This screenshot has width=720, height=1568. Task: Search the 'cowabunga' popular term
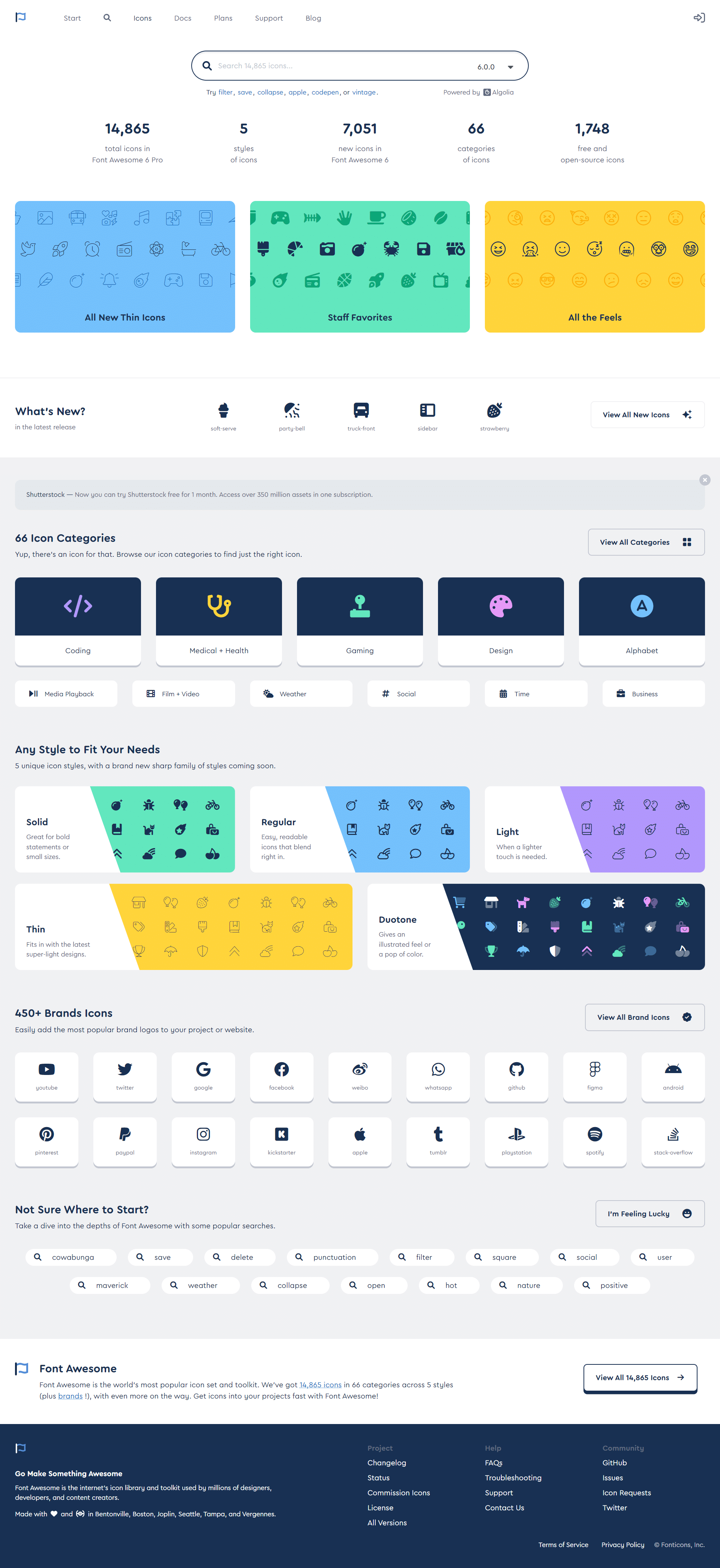coord(70,1257)
